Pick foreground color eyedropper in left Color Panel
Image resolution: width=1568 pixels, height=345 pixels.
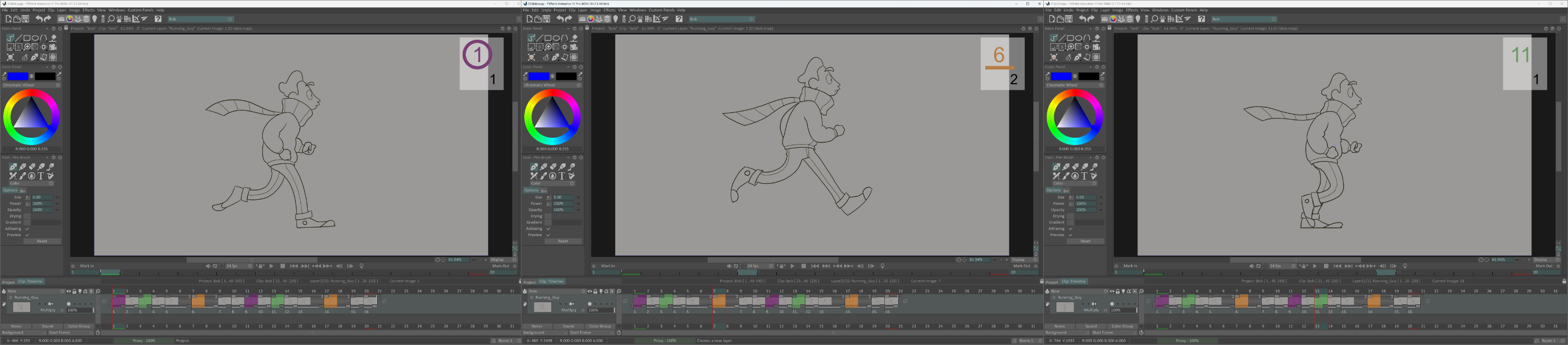coord(5,76)
